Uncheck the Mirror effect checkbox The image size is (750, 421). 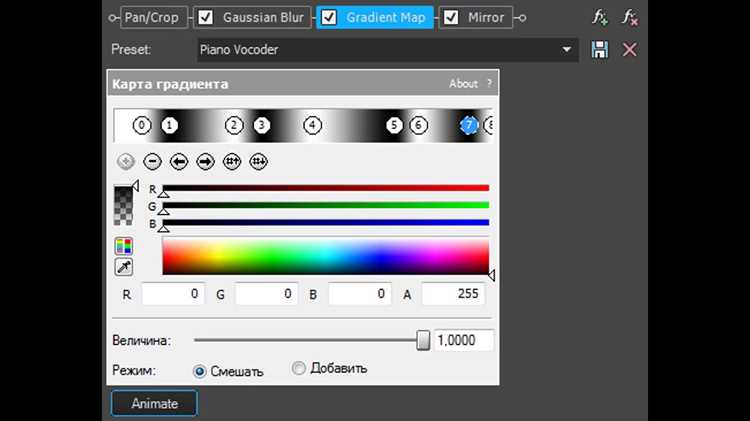coord(451,18)
